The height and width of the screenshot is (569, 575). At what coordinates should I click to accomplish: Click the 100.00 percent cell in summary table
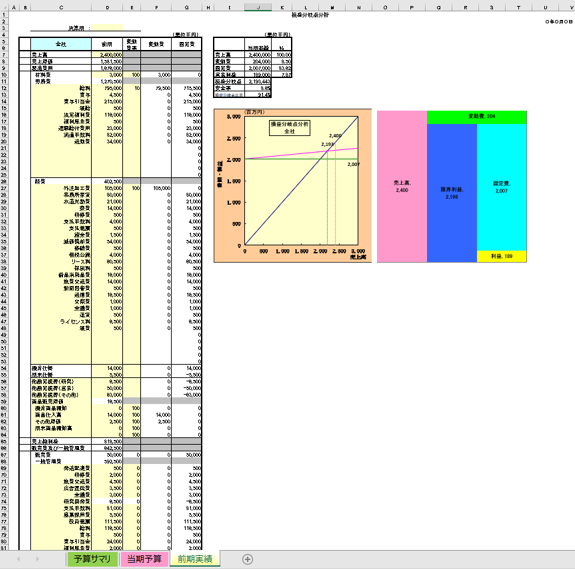pyautogui.click(x=282, y=55)
